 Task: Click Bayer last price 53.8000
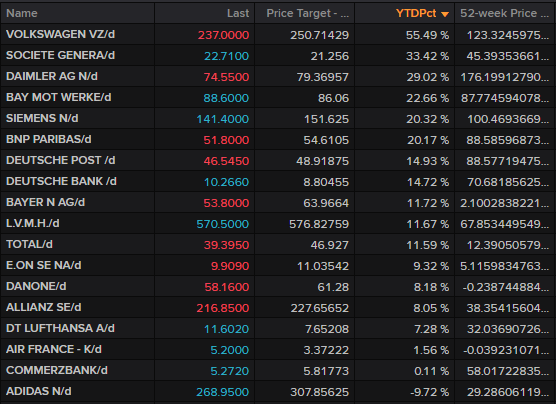[226, 203]
